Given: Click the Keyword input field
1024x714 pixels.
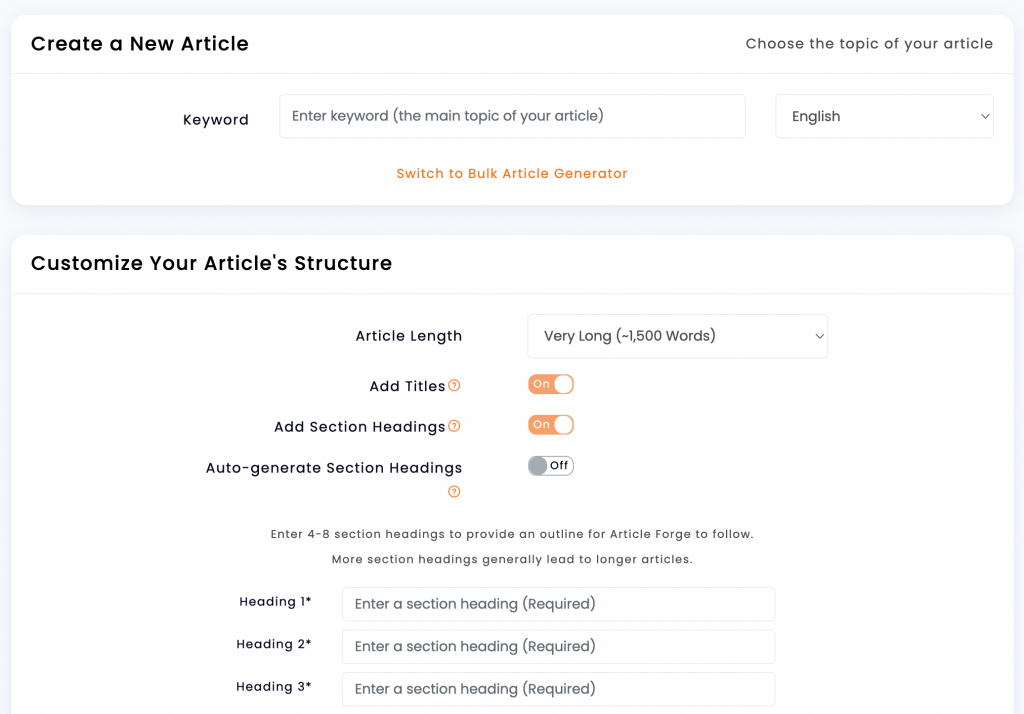Looking at the screenshot, I should pos(512,116).
